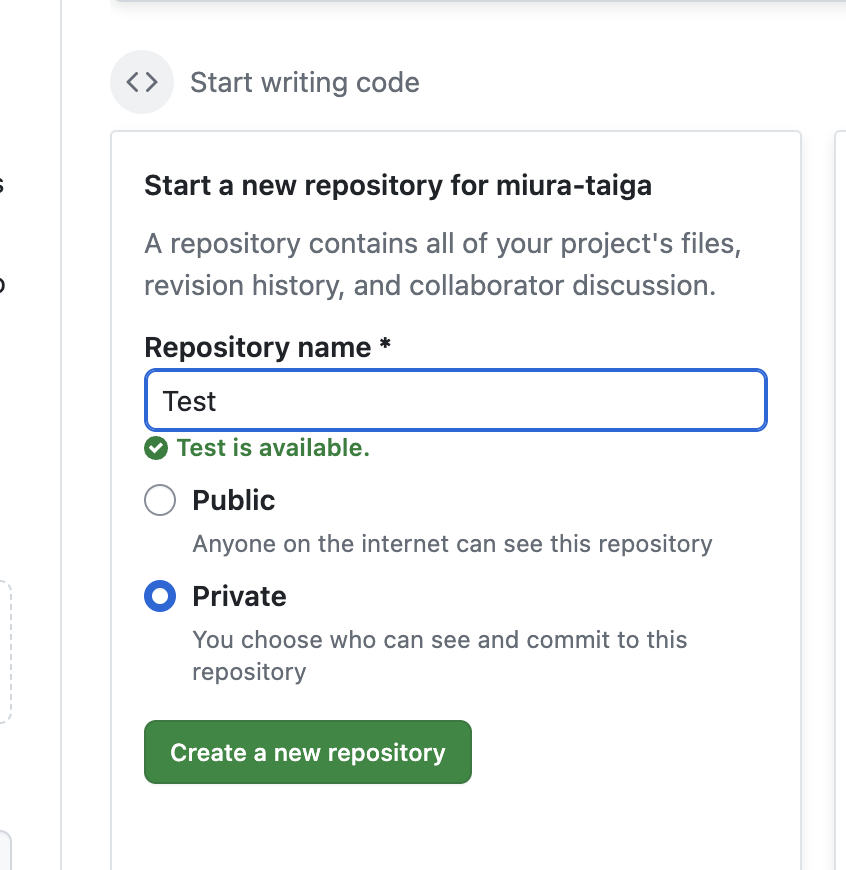Click the required asterisk beside Repository name
This screenshot has width=846, height=870.
tap(385, 345)
